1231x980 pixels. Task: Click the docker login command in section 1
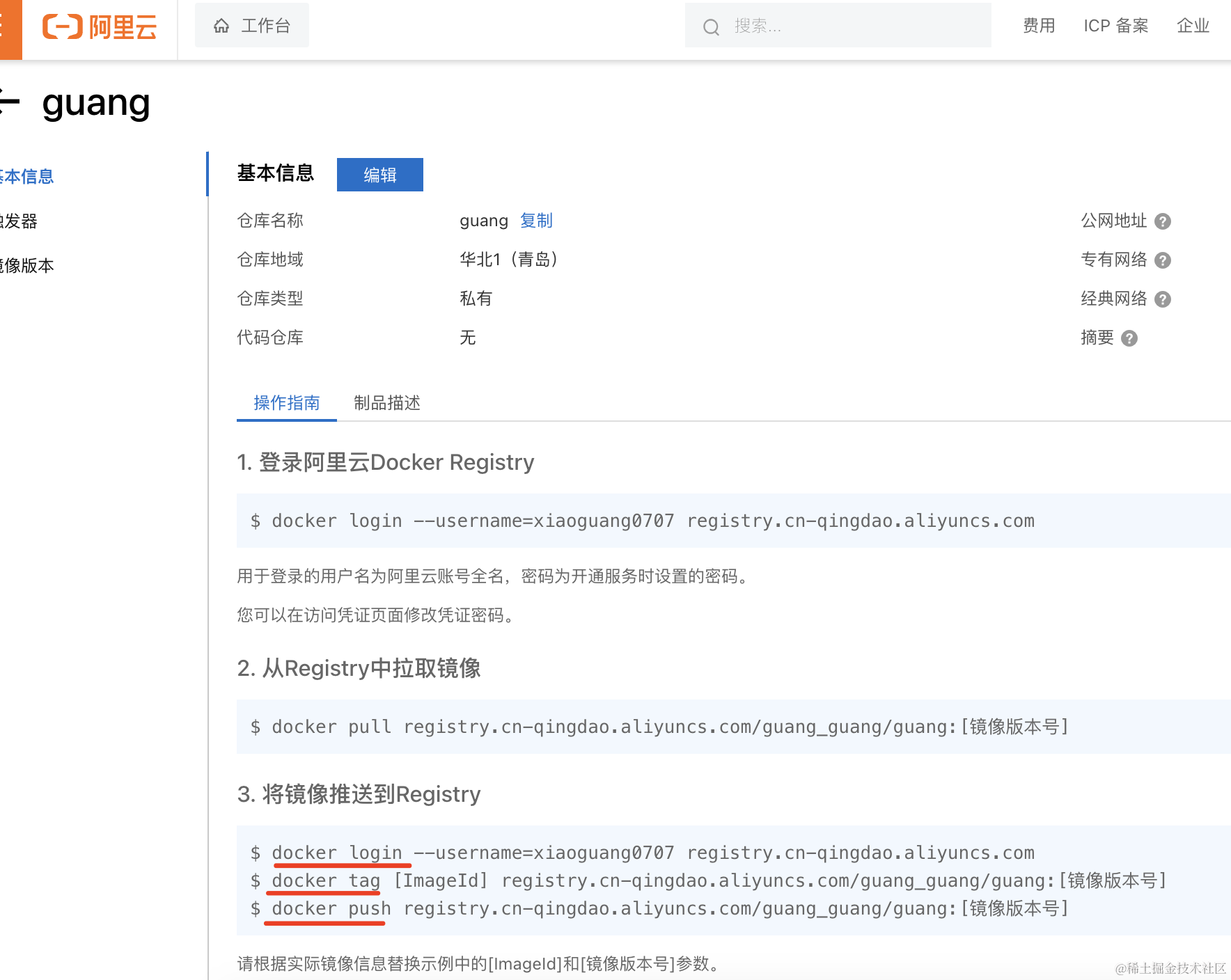click(643, 521)
